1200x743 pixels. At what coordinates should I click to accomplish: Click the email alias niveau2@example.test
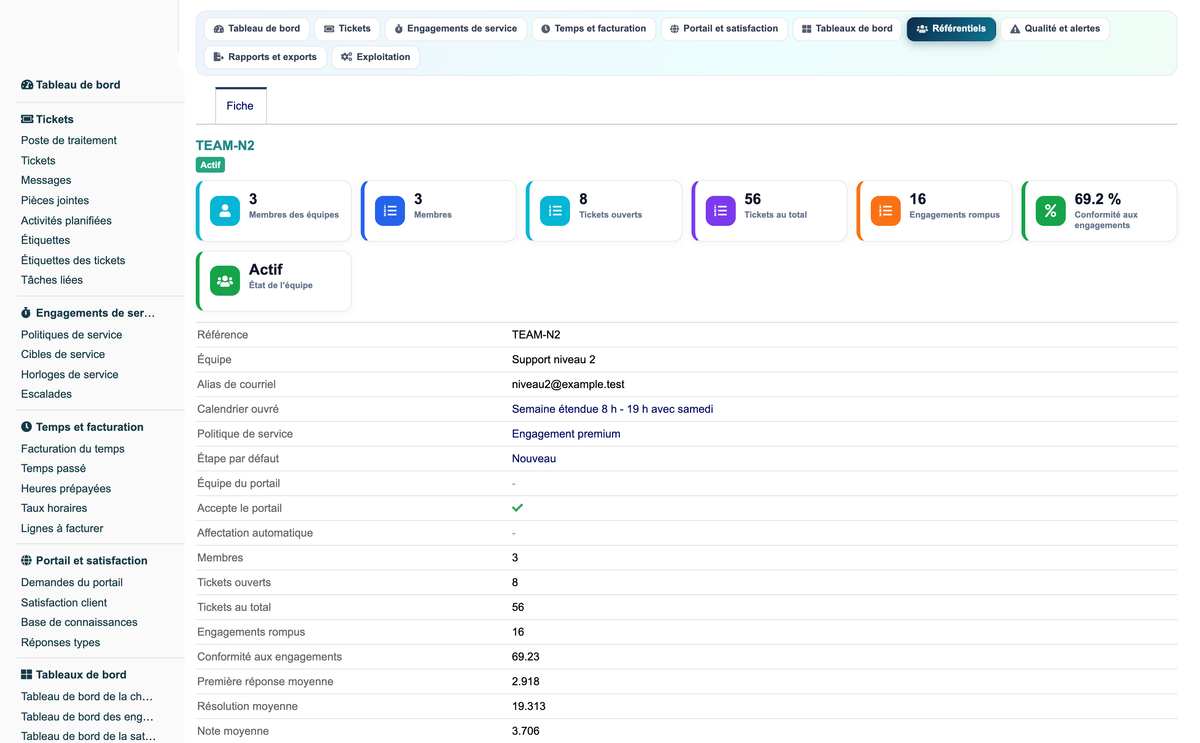[568, 385]
